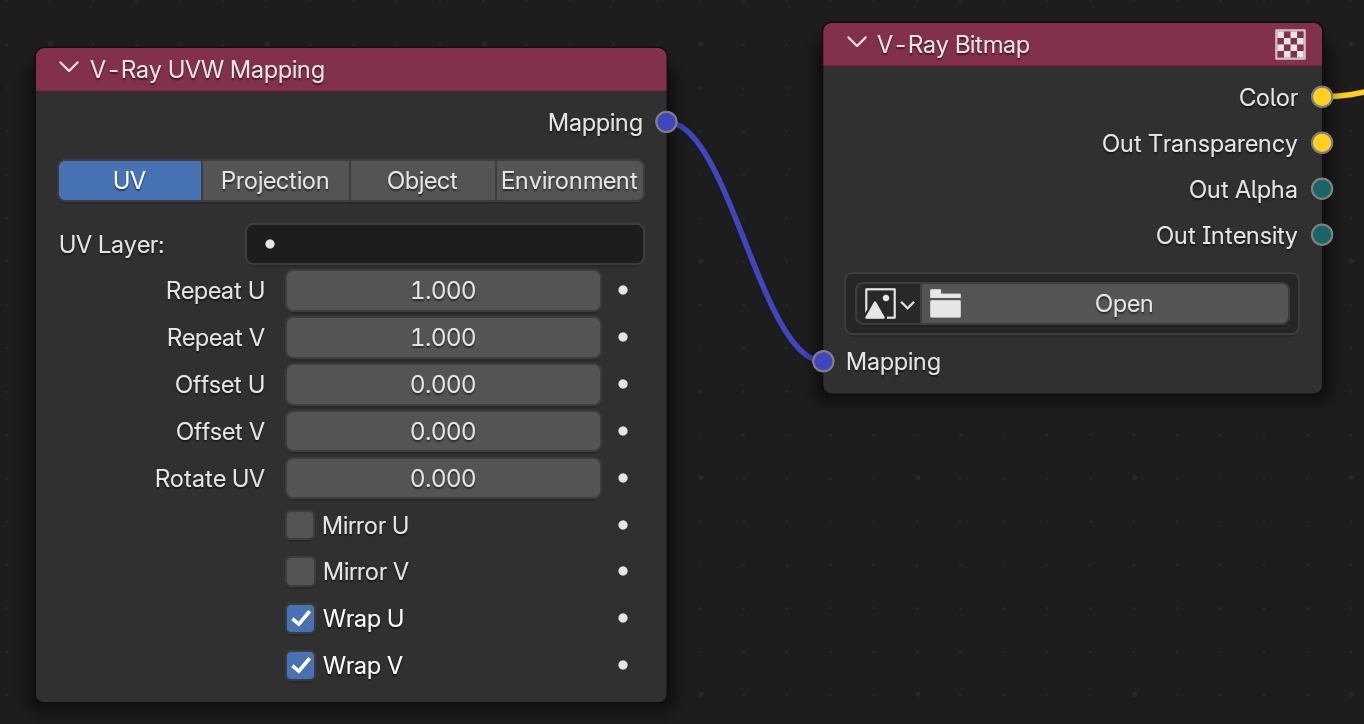
Task: Switch to the Projection tab
Action: tap(275, 181)
